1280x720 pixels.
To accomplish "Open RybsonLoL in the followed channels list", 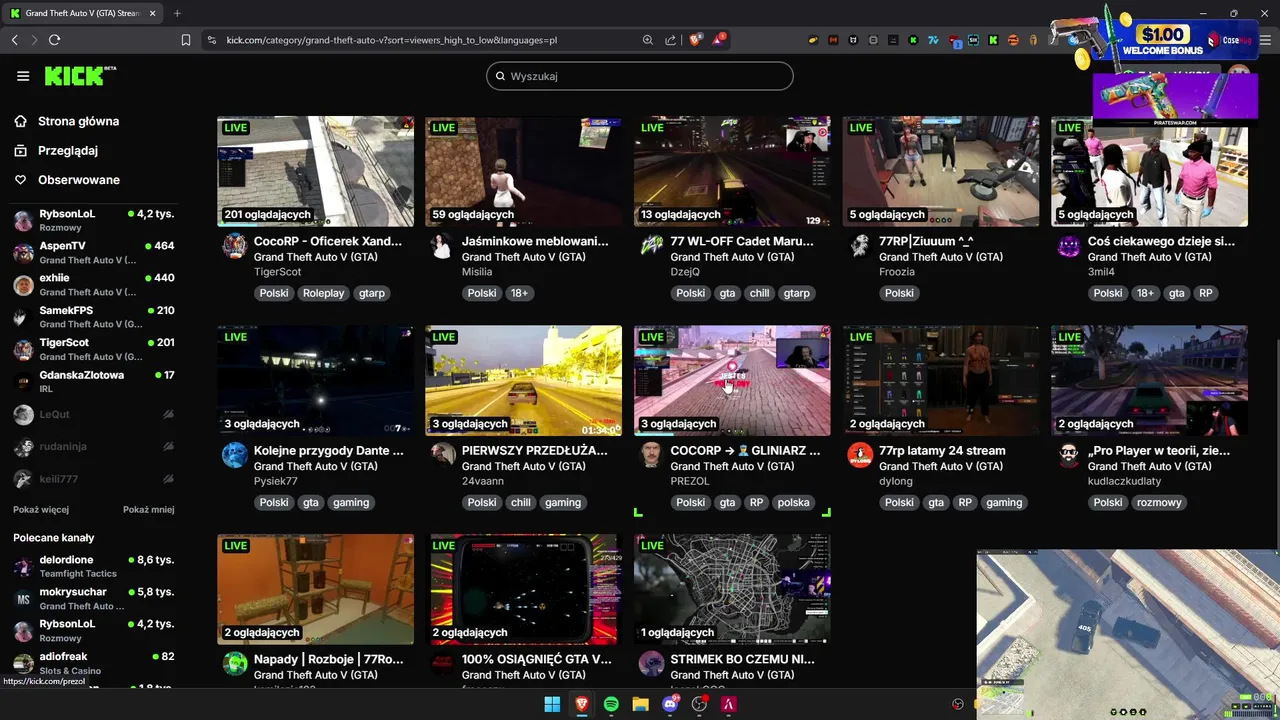I will 93,220.
